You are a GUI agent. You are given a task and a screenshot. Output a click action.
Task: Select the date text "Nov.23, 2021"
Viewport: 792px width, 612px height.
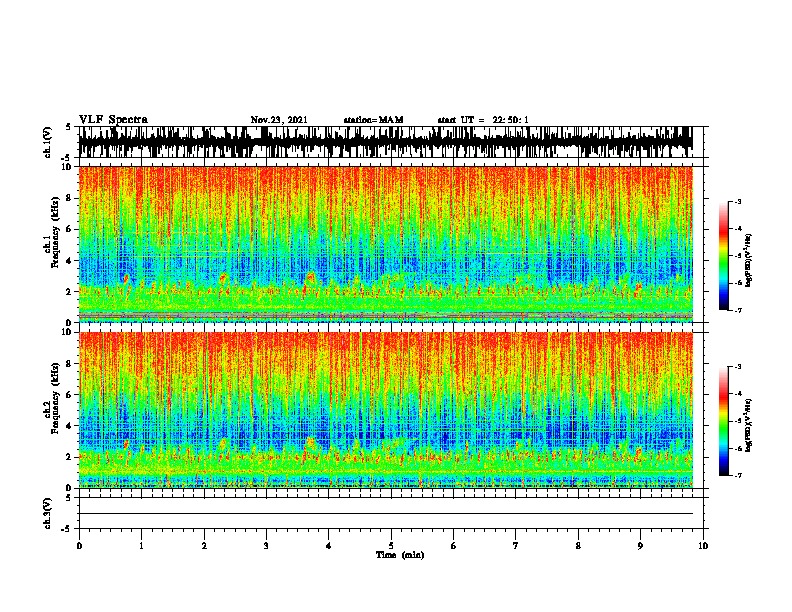[x=279, y=120]
